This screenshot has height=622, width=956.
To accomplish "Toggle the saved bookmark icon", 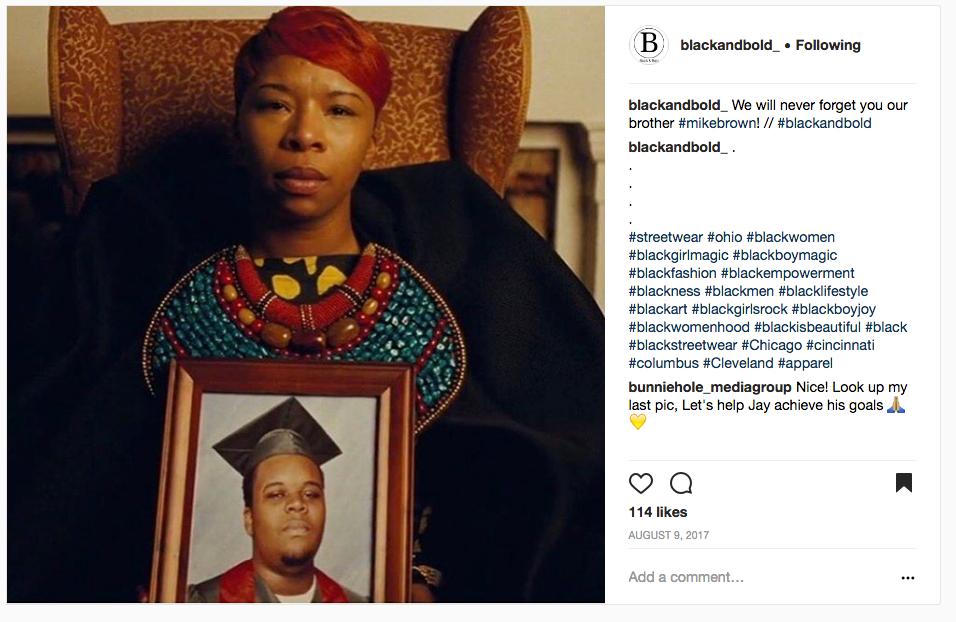I will [x=904, y=482].
